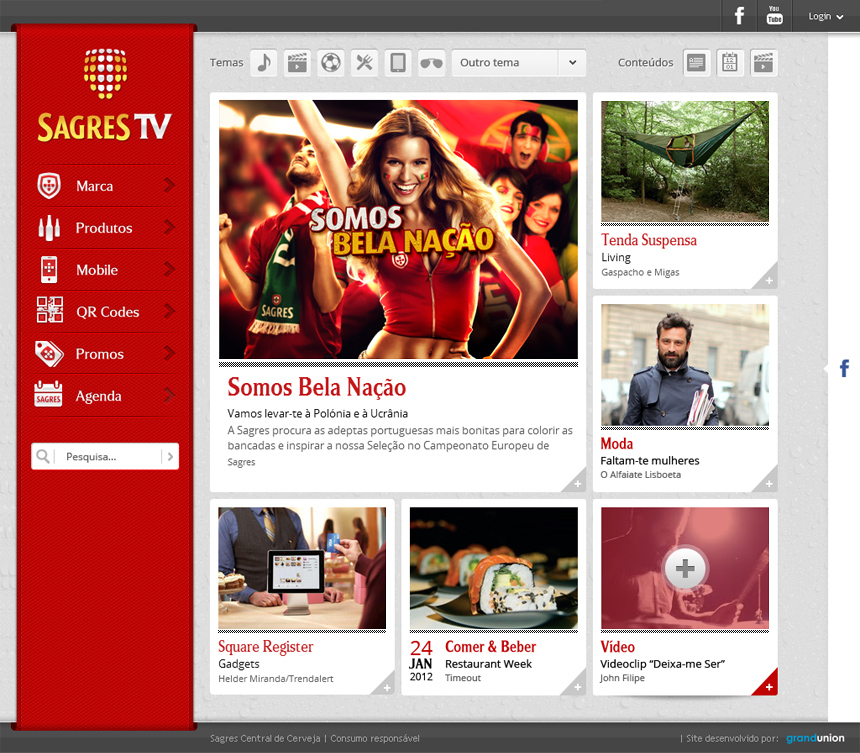Open the Facebook side tab

coord(844,368)
